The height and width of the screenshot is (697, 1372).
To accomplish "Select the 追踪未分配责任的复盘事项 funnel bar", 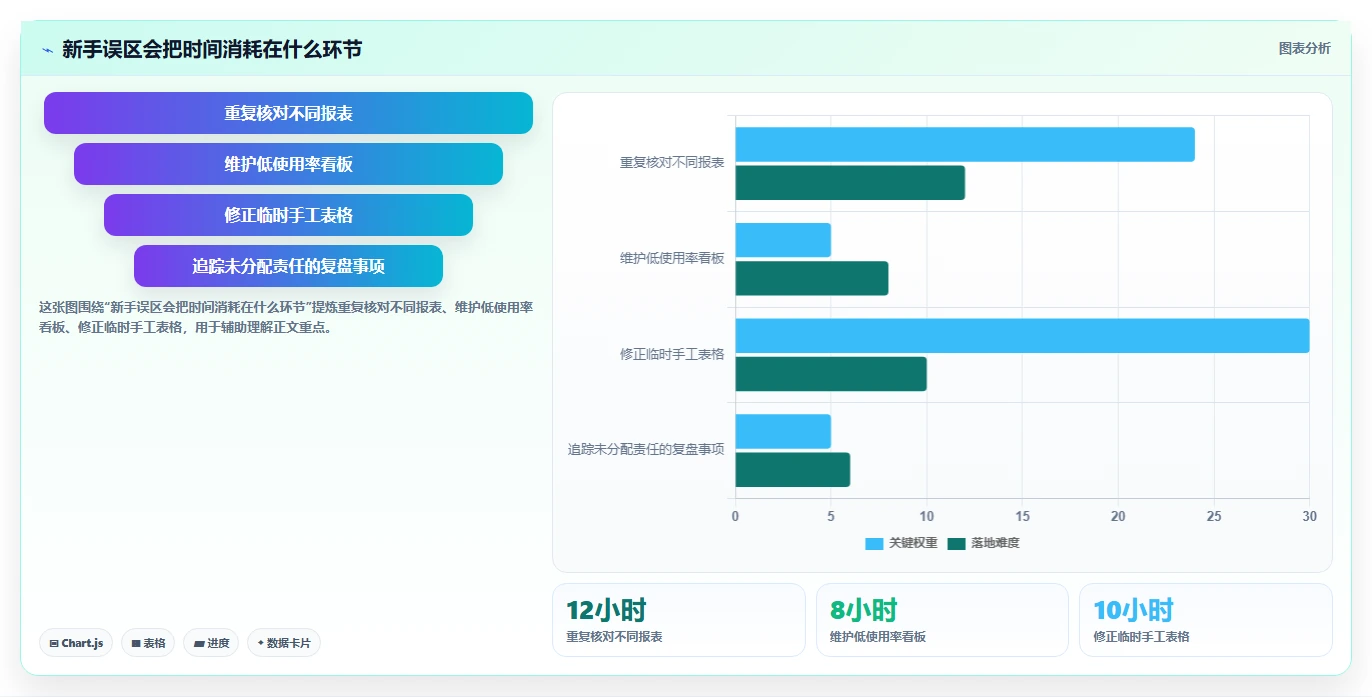I will tap(288, 266).
